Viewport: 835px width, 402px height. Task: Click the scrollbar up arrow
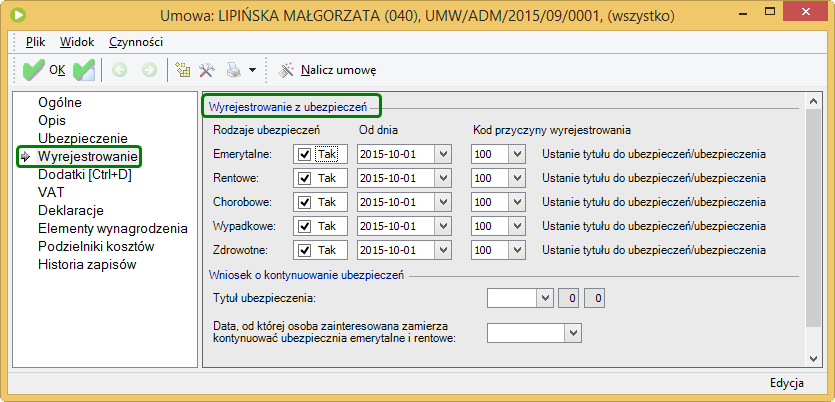(813, 101)
